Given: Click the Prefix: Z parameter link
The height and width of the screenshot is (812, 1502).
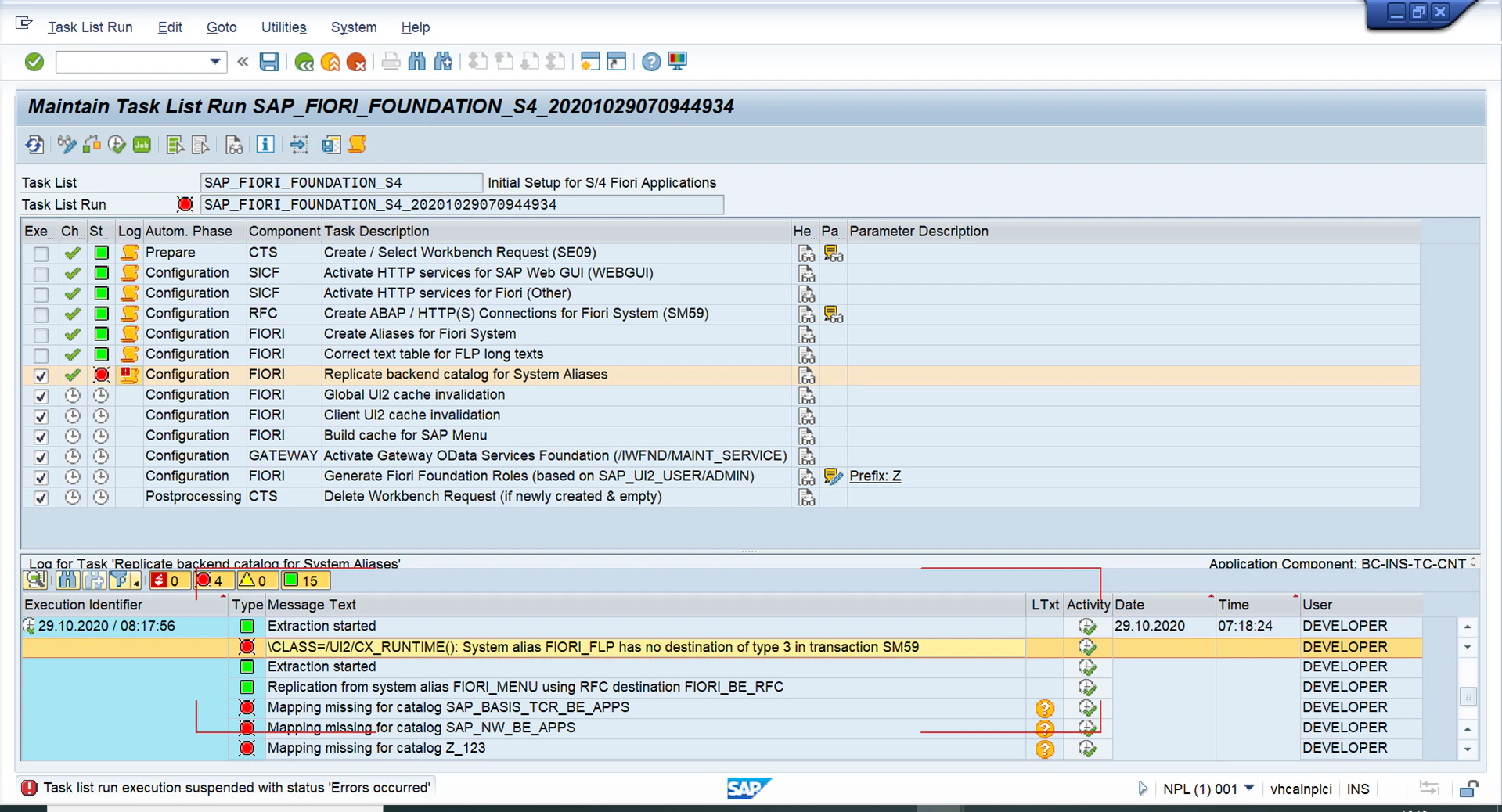Looking at the screenshot, I should [x=875, y=476].
